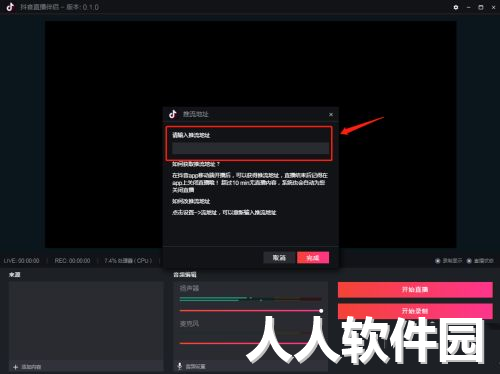Close the stream address dialog
500x374 pixels.
click(x=331, y=114)
